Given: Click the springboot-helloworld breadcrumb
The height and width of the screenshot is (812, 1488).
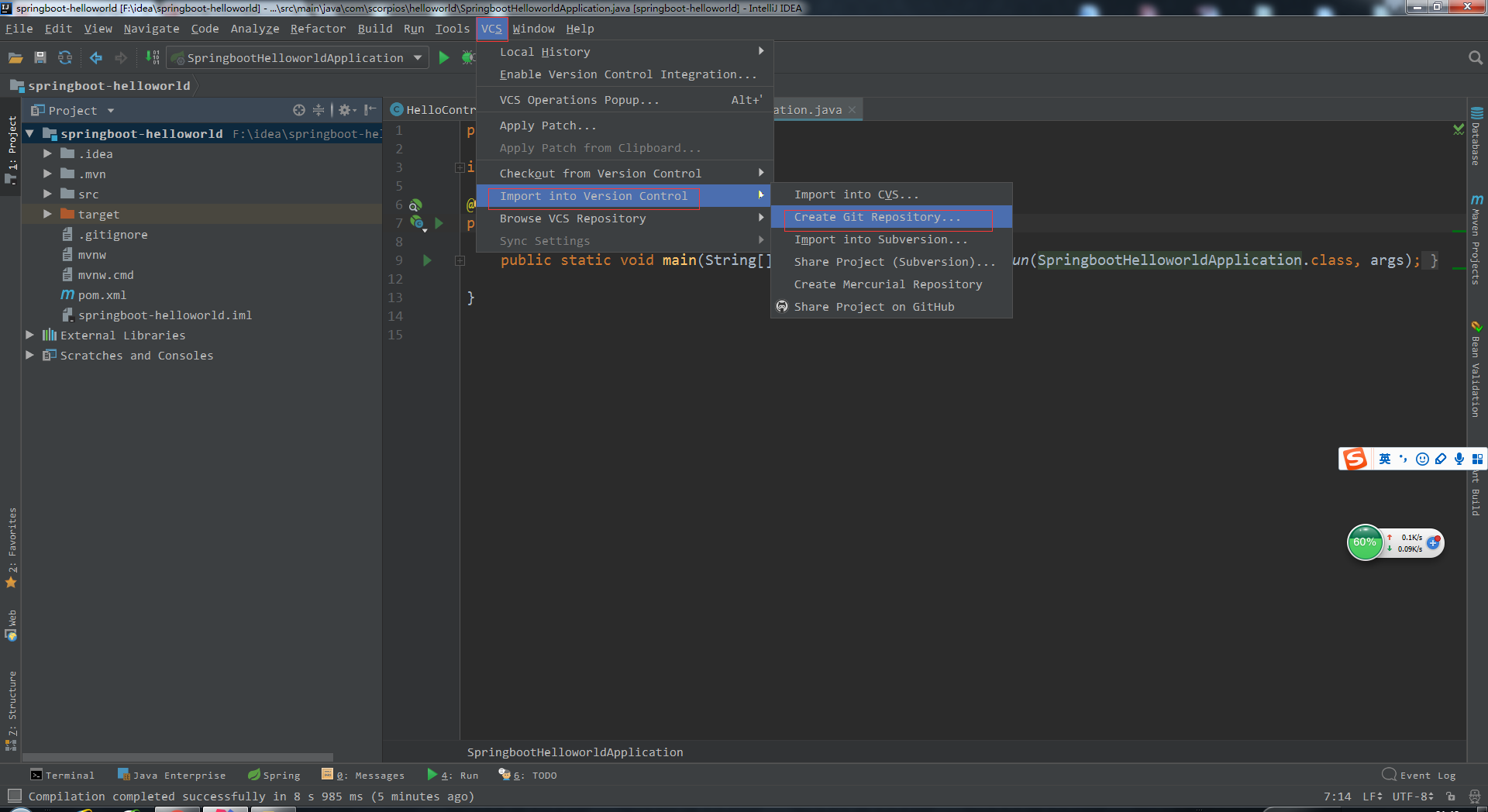Looking at the screenshot, I should pos(101,86).
